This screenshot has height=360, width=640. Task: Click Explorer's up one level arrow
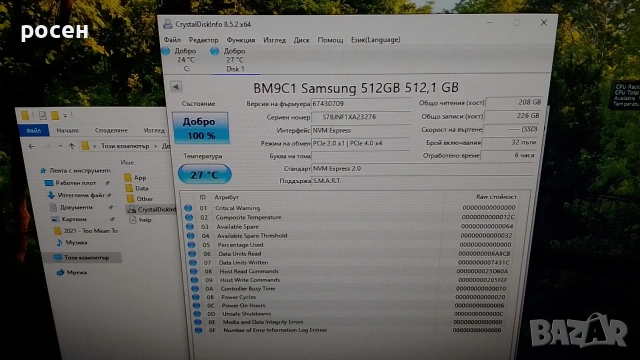point(72,146)
